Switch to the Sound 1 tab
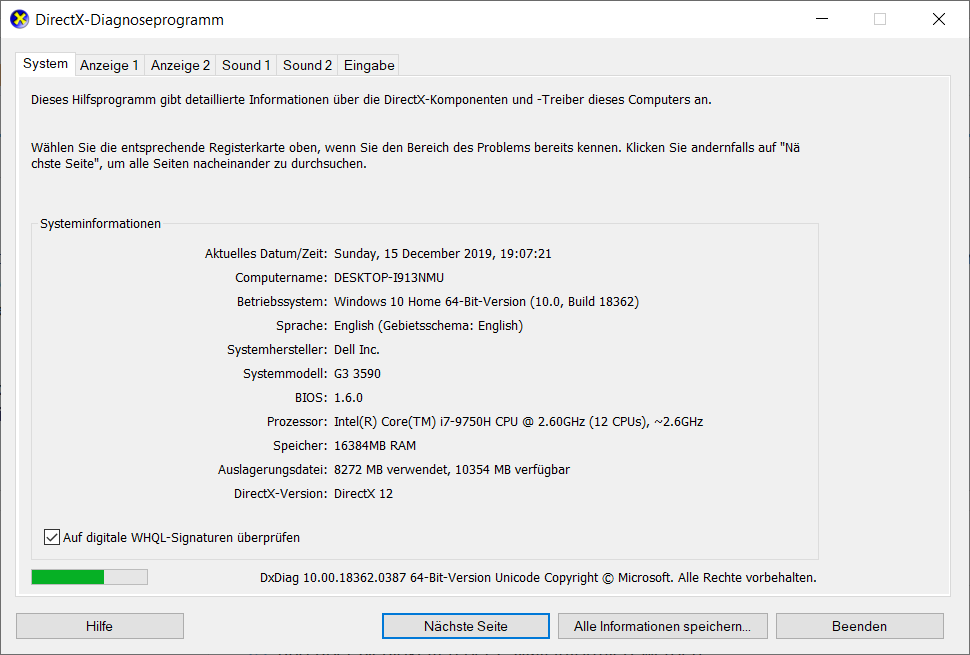 pos(246,65)
